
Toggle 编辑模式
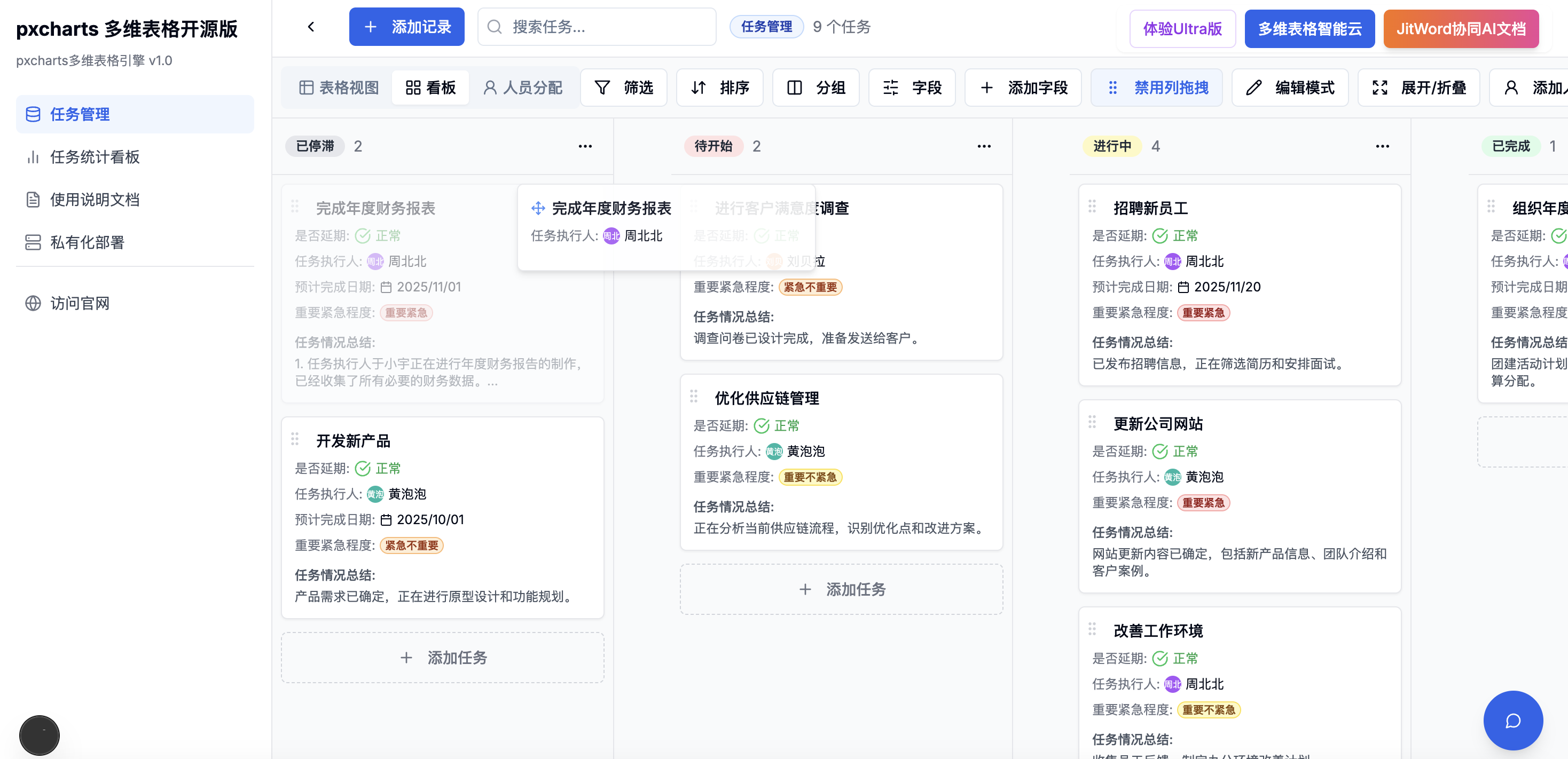coord(1290,88)
